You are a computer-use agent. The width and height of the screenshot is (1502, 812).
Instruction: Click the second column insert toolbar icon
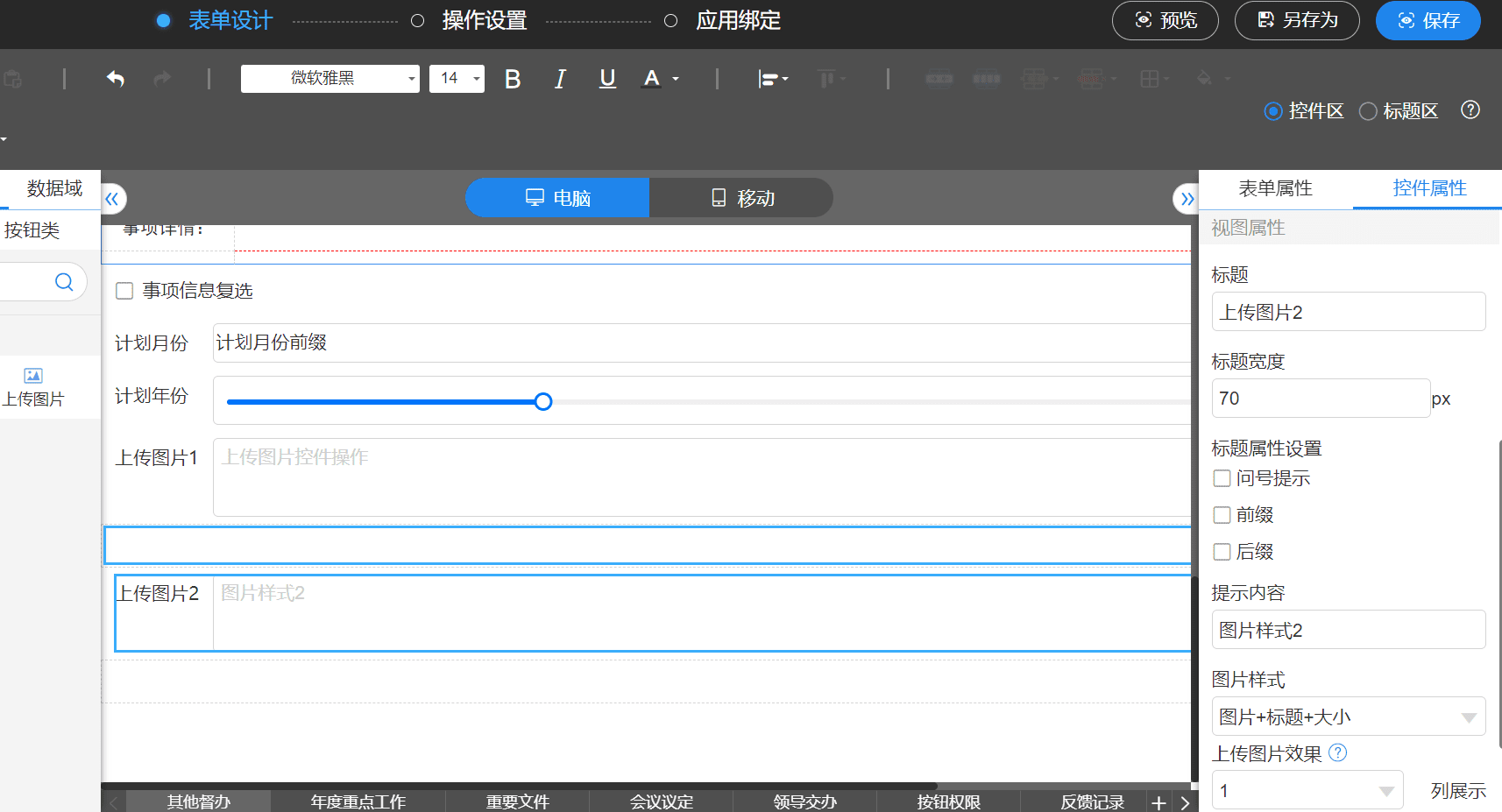(x=987, y=79)
